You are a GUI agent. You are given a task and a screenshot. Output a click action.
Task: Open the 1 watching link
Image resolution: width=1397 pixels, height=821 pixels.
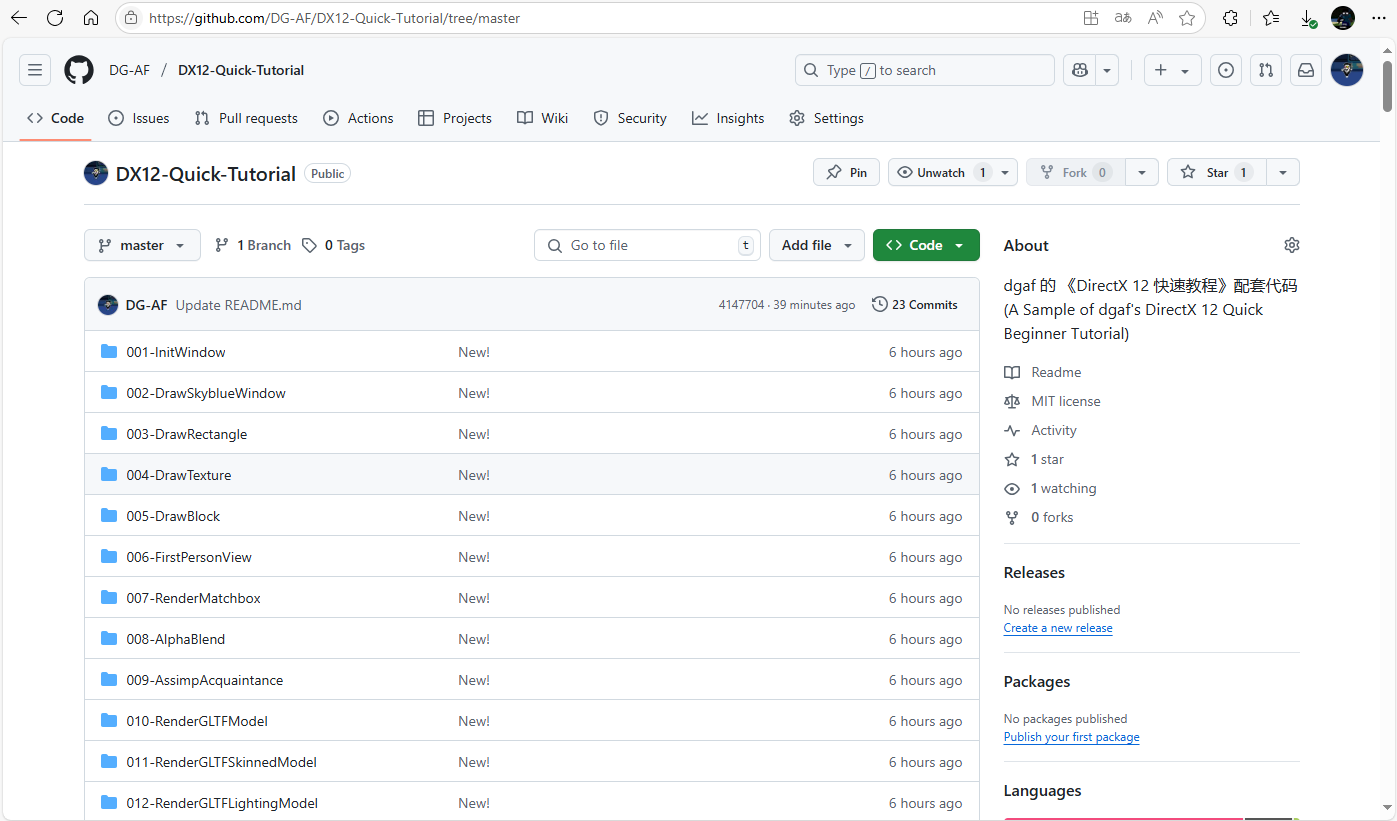(x=1051, y=488)
